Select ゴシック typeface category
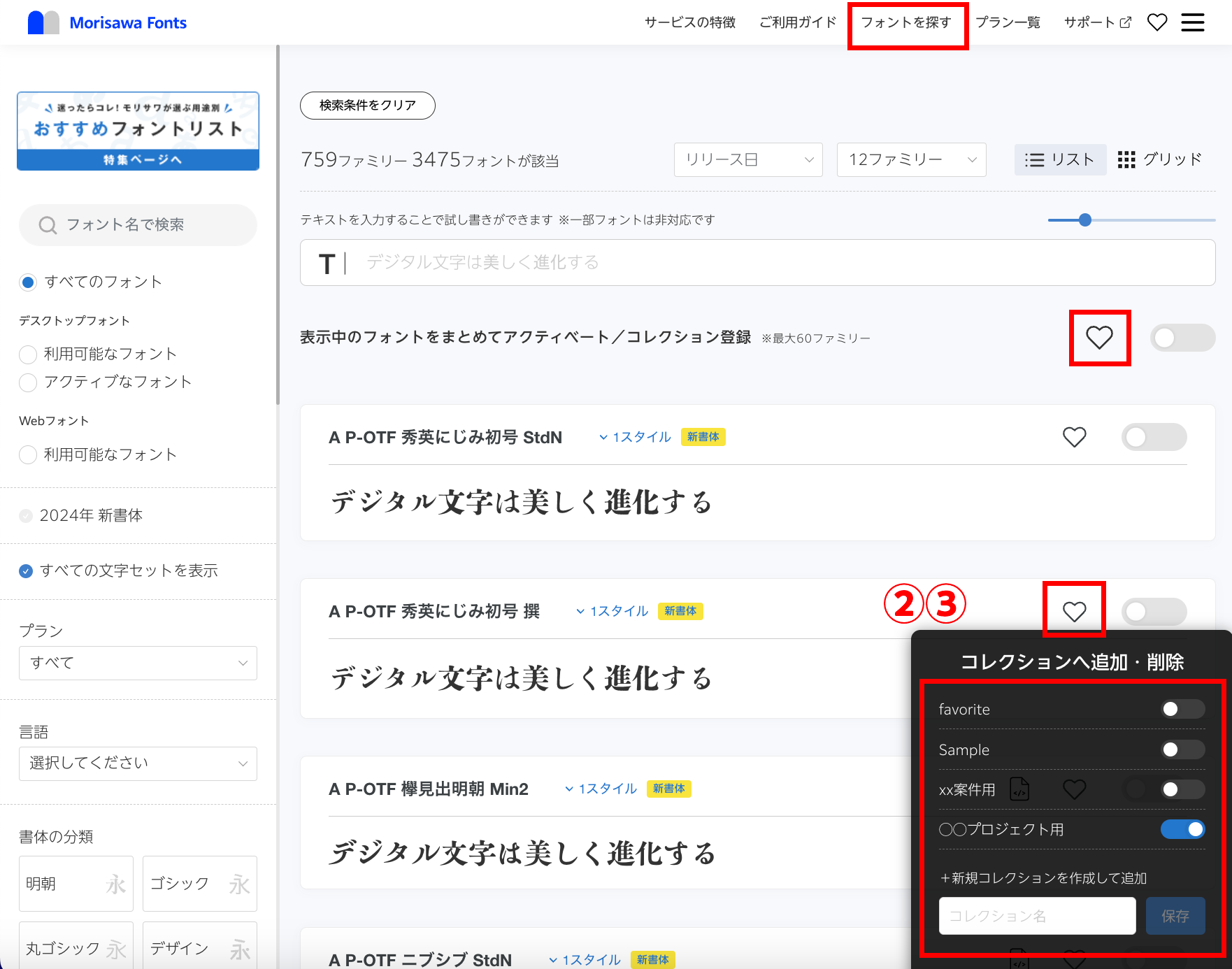The image size is (1232, 969). click(x=200, y=884)
